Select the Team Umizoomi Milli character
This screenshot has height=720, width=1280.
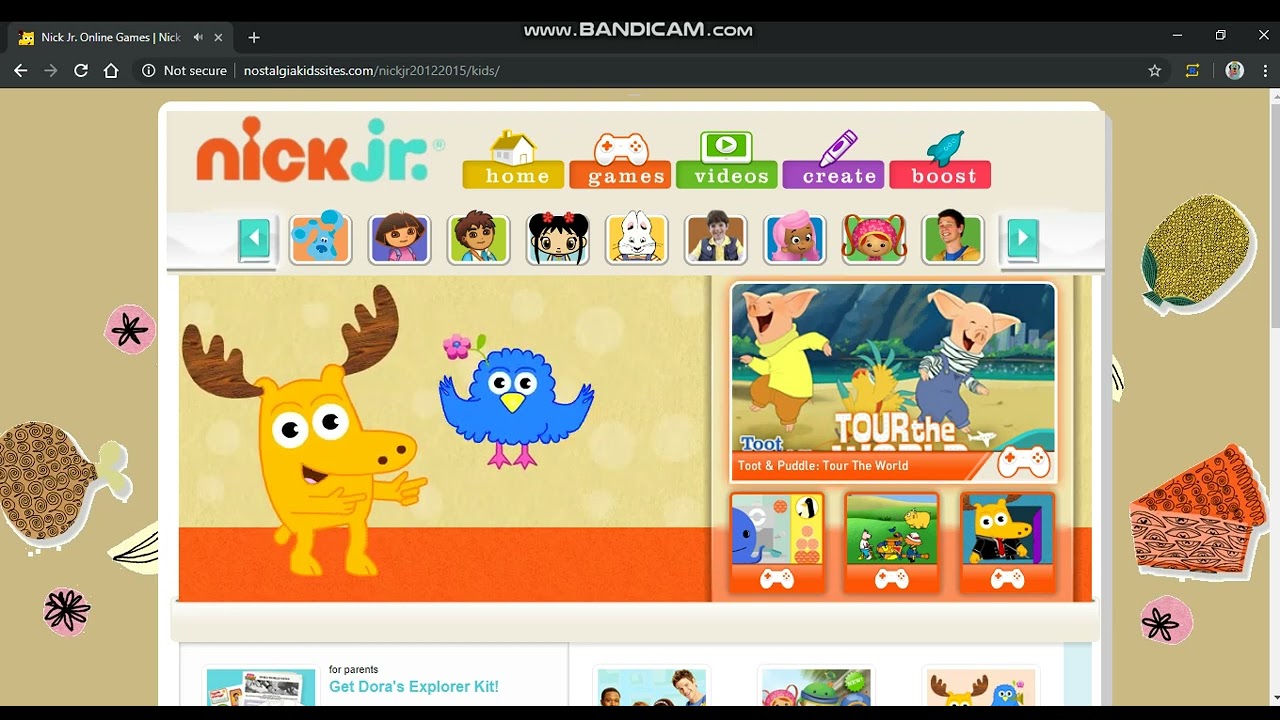coord(874,239)
